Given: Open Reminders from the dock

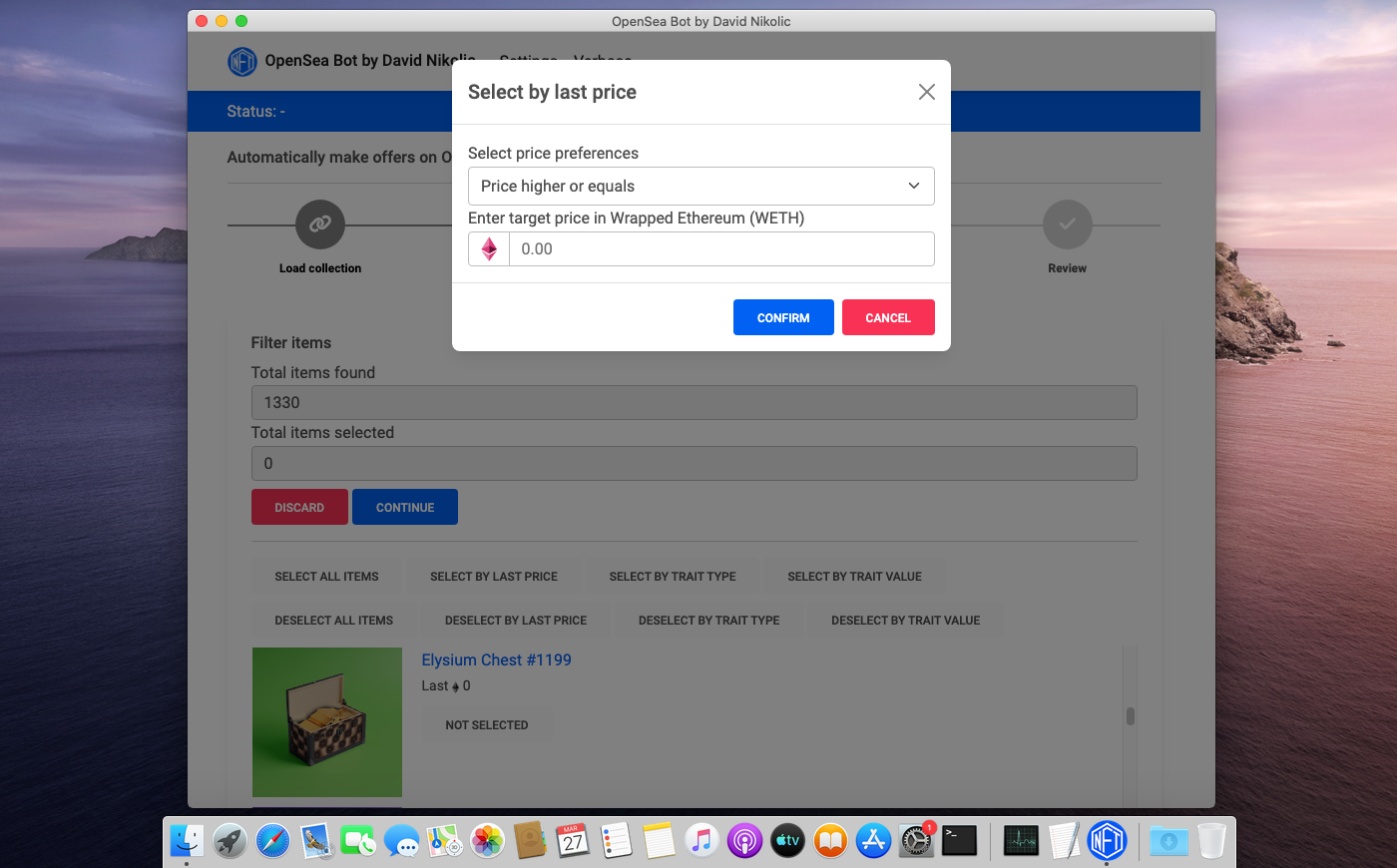Looking at the screenshot, I should click(x=616, y=841).
